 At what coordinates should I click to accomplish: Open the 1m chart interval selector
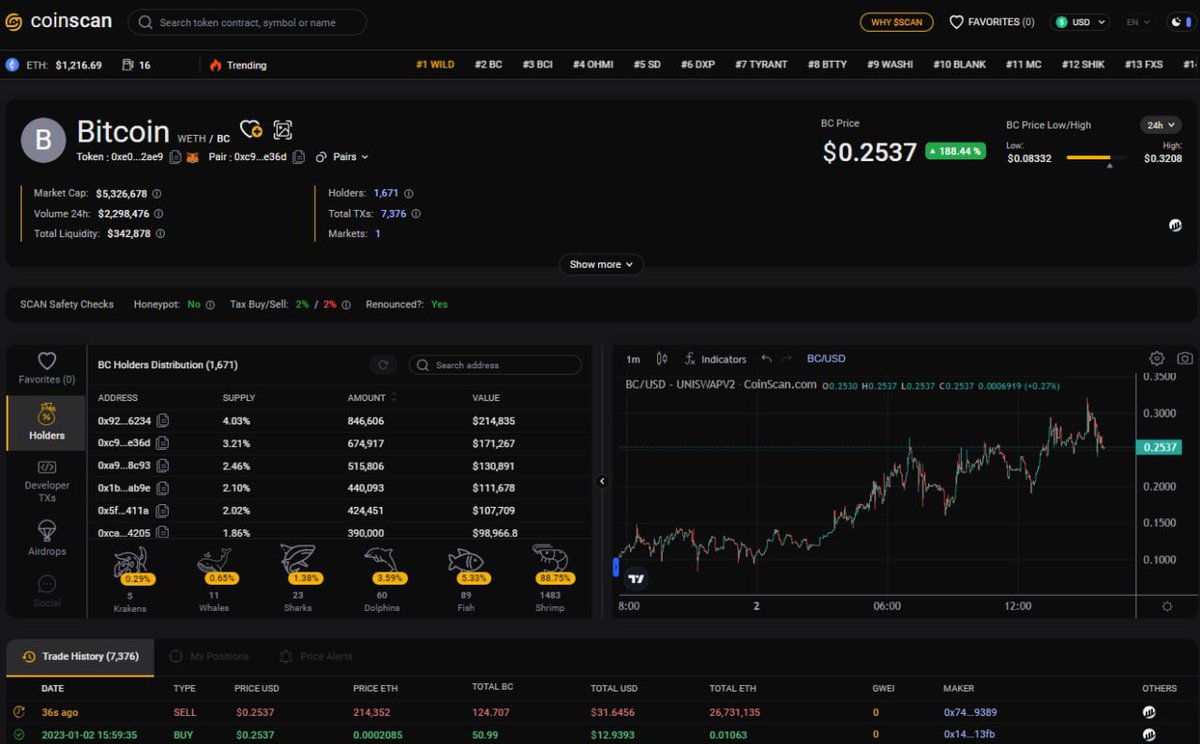(633, 359)
